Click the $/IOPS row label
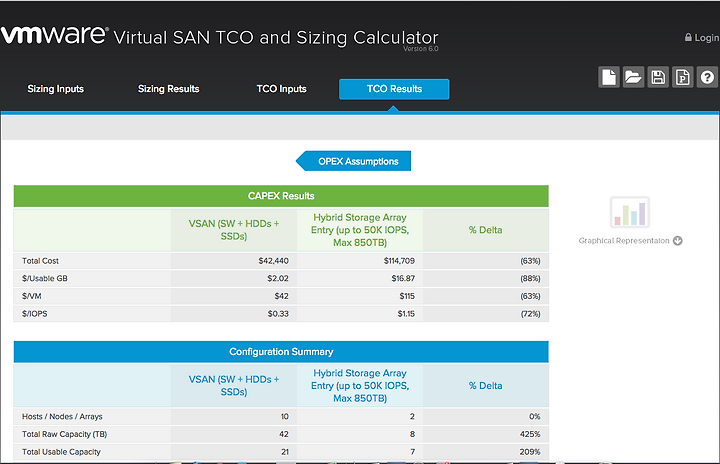 coord(34,314)
